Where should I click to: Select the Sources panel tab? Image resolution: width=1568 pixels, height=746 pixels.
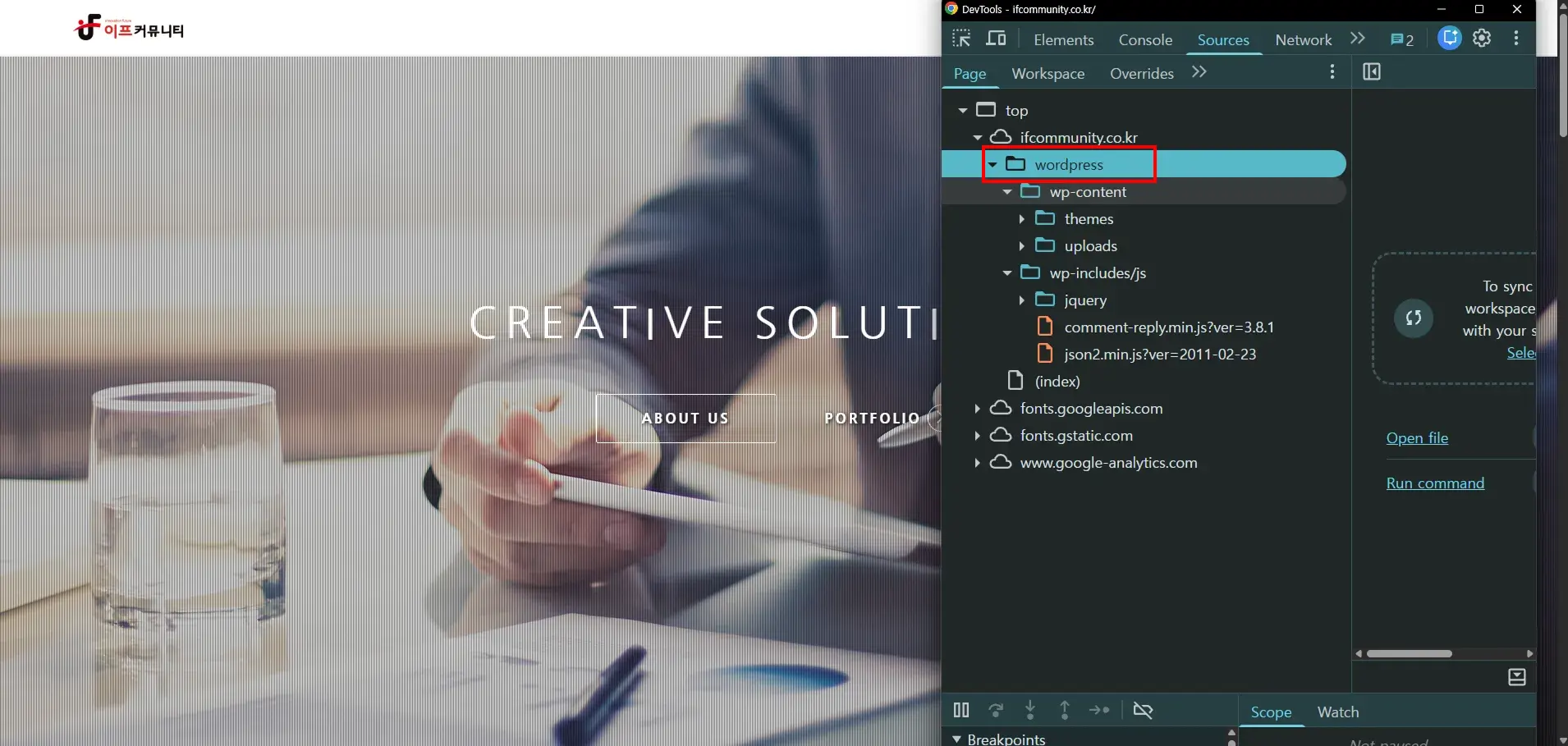(1223, 39)
